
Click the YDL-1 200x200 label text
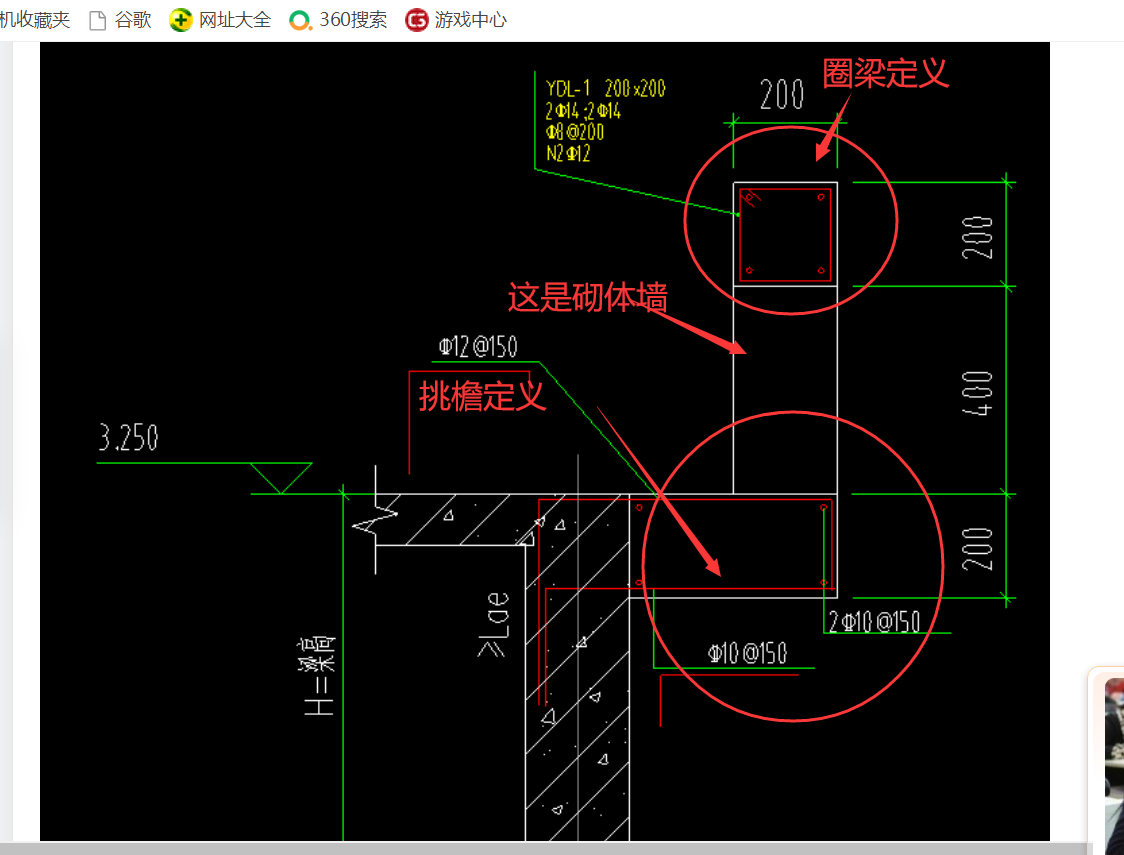pos(606,88)
